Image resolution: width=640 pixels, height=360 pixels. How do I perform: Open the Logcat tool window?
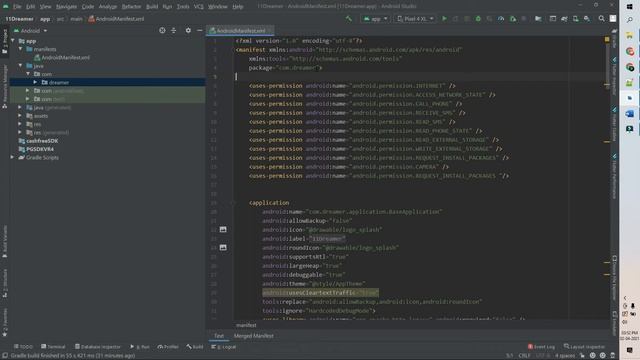click(x=223, y=347)
